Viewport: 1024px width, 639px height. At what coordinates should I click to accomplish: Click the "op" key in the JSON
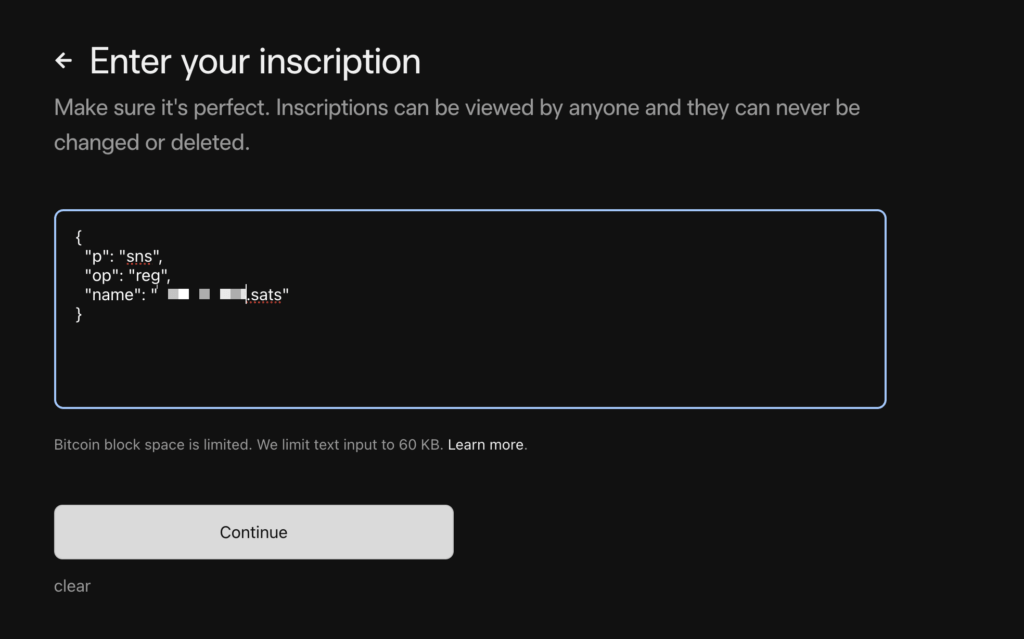point(101,275)
